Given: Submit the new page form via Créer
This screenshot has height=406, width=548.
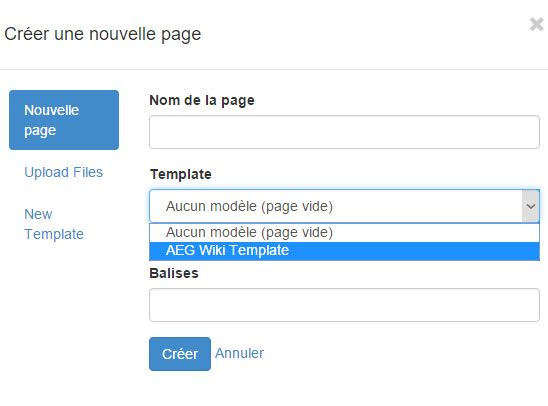Looking at the screenshot, I should point(180,354).
